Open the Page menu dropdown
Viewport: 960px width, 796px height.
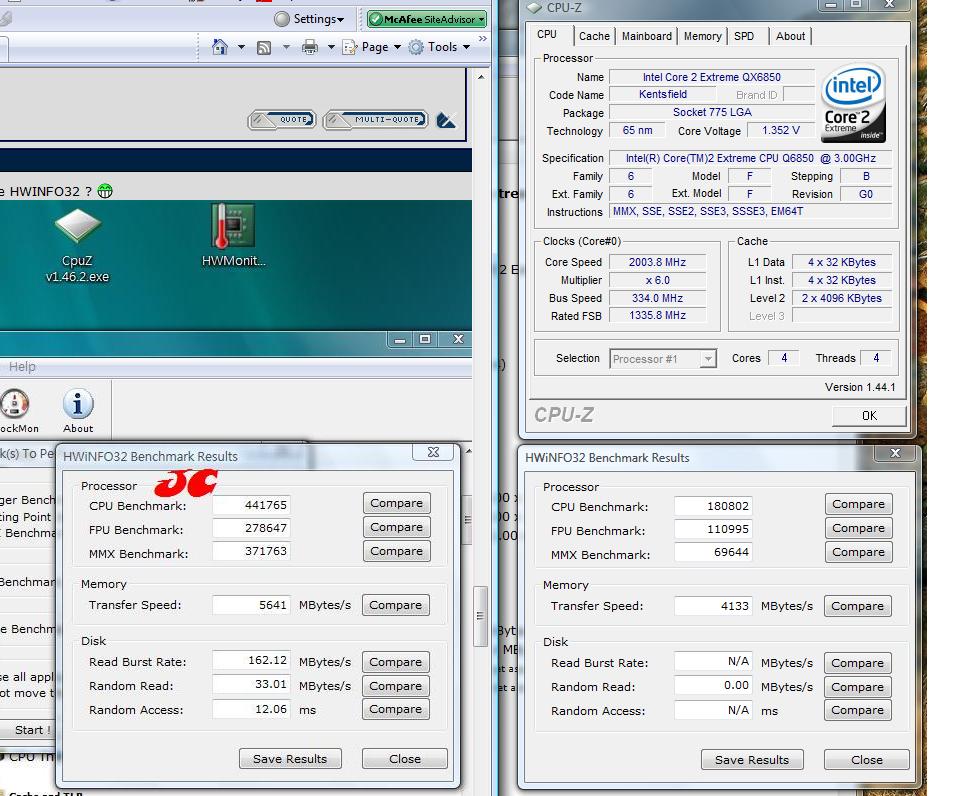[x=372, y=47]
